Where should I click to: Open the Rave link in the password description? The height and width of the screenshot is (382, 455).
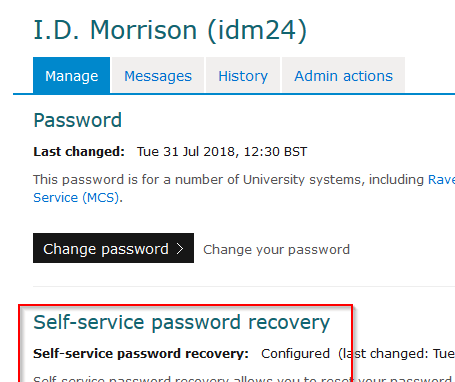pos(441,180)
